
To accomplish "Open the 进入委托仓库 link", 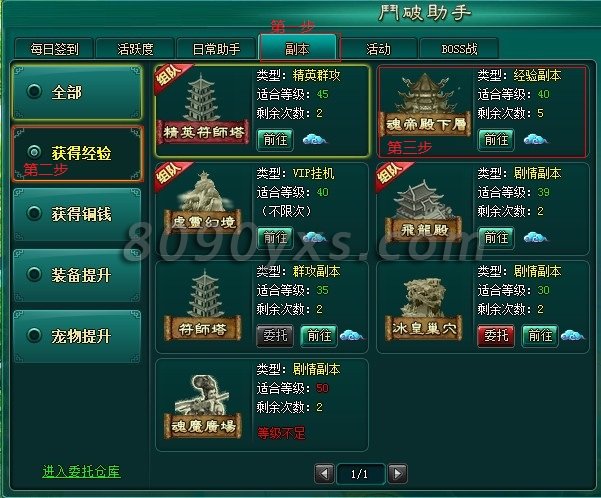I will pyautogui.click(x=81, y=471).
